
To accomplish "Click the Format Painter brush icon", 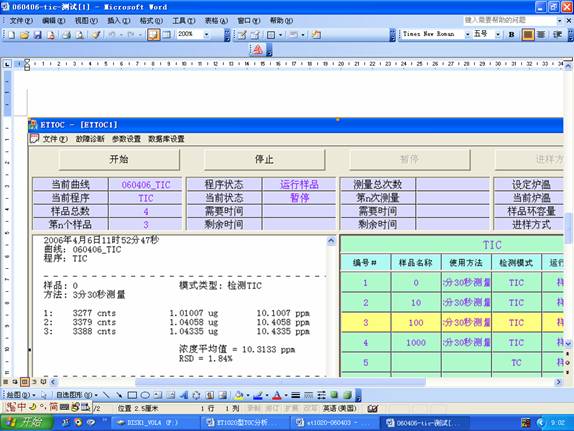I will 96,35.
